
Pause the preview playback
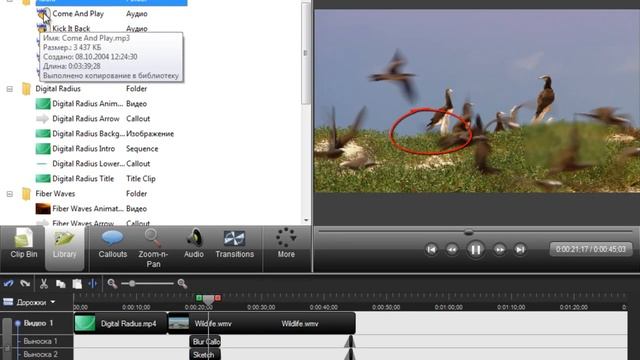476,249
